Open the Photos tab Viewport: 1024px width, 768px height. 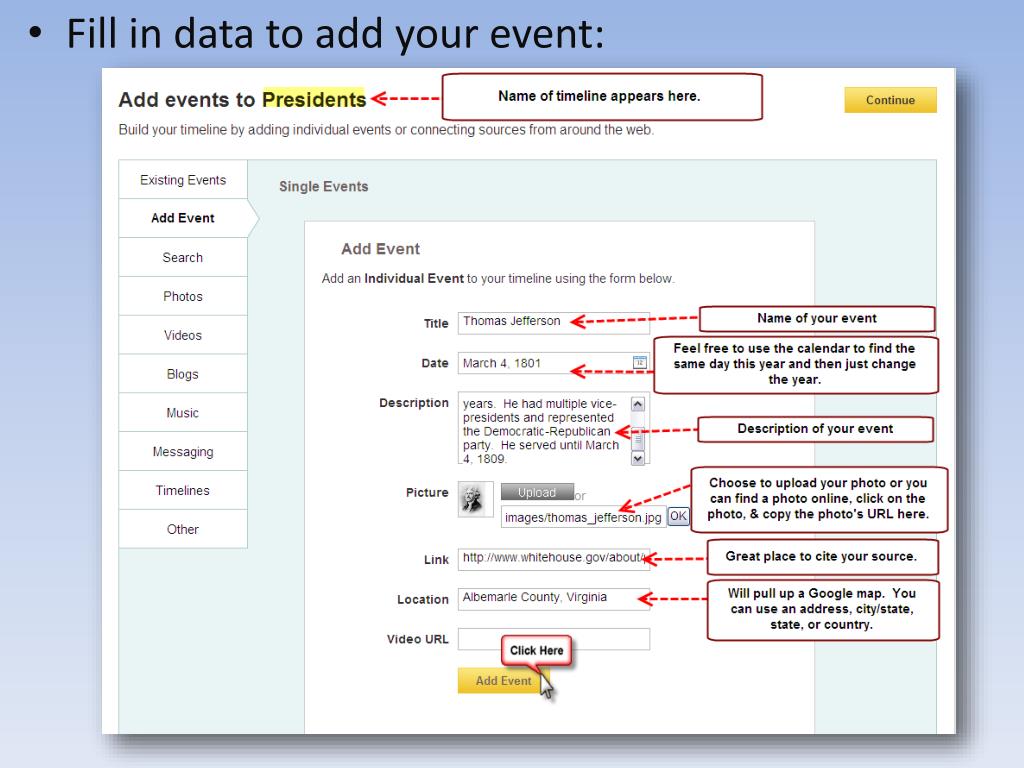point(183,296)
